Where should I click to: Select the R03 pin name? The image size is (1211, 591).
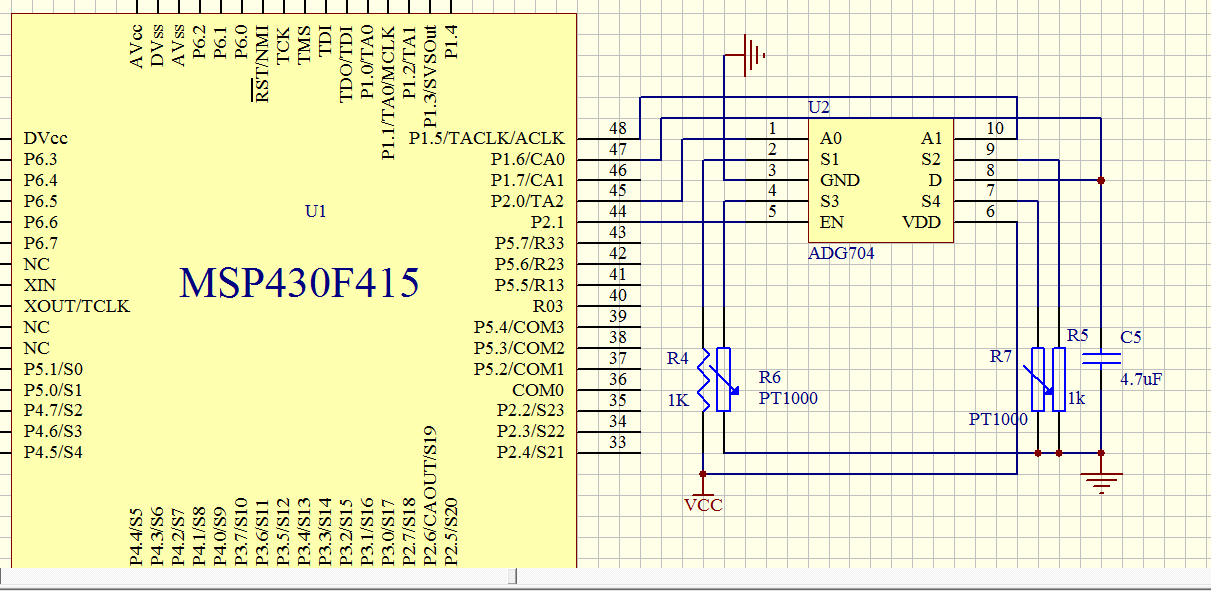coord(549,306)
